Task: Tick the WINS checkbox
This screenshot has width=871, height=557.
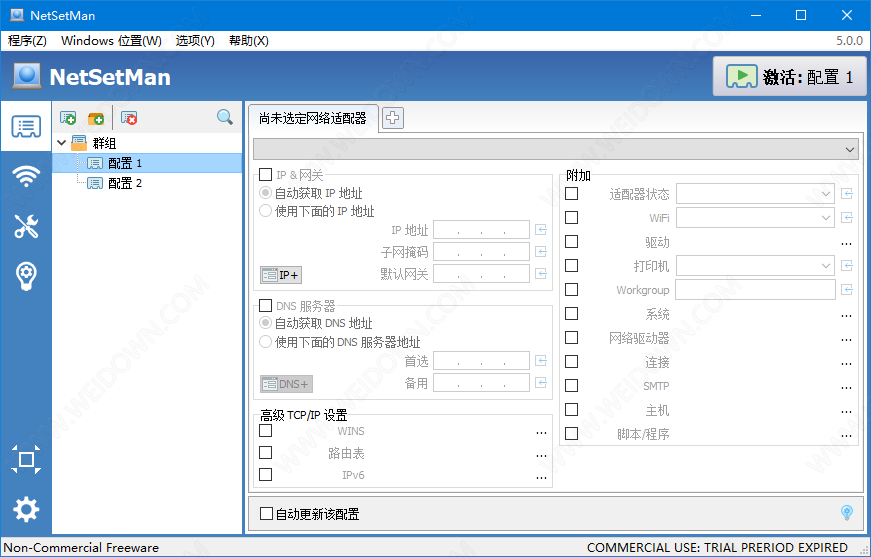Action: tap(266, 430)
